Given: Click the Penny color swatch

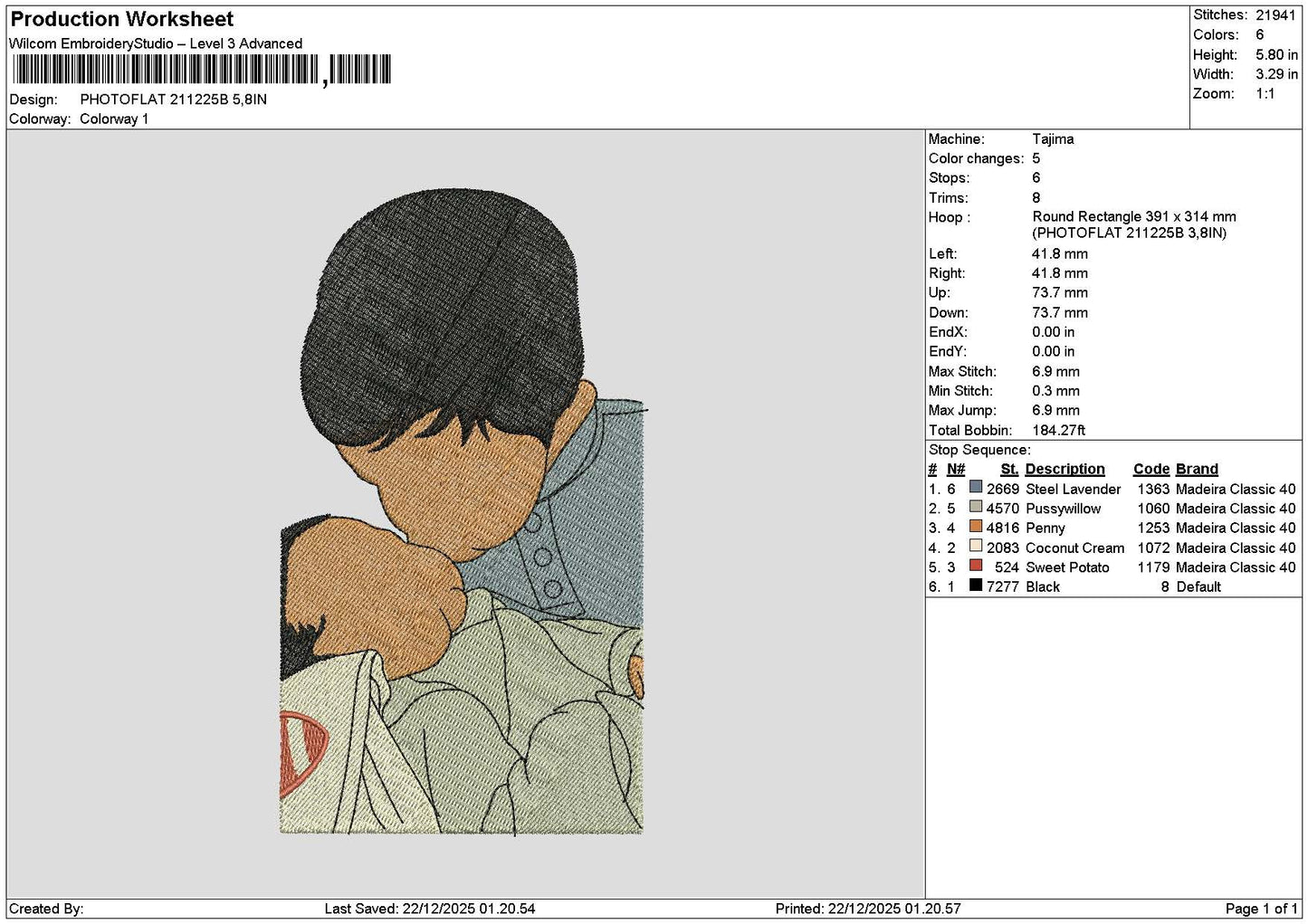Looking at the screenshot, I should [x=976, y=527].
